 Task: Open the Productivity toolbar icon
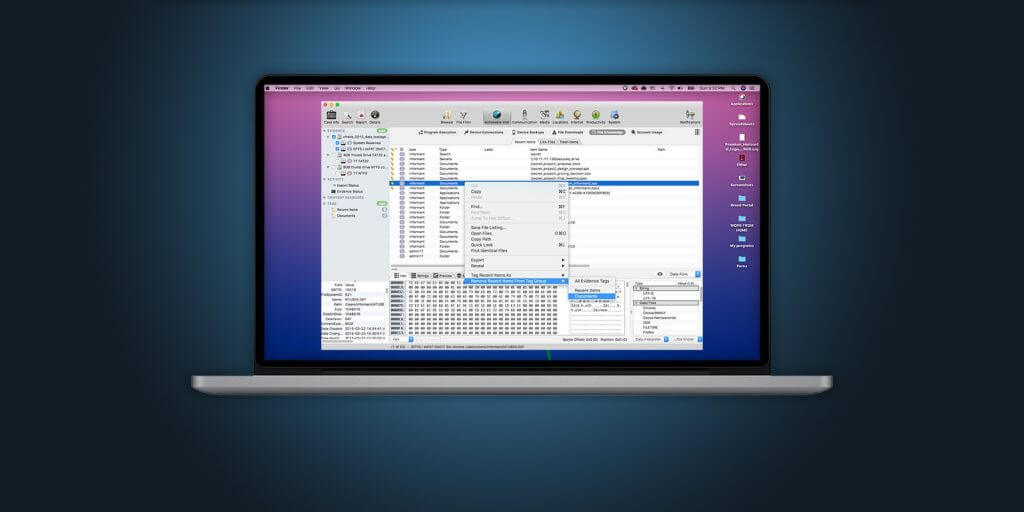[x=596, y=115]
